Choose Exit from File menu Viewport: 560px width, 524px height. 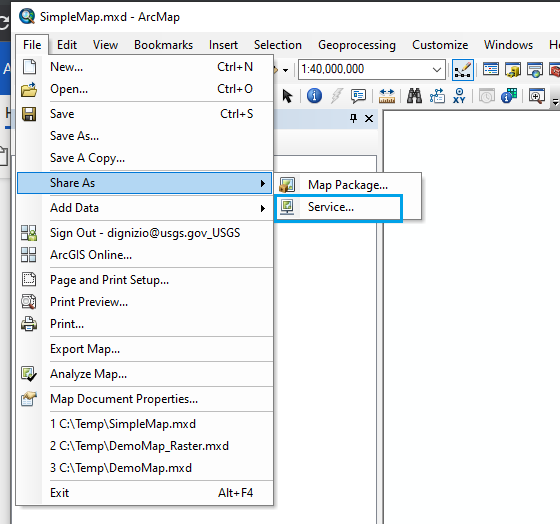click(145, 493)
